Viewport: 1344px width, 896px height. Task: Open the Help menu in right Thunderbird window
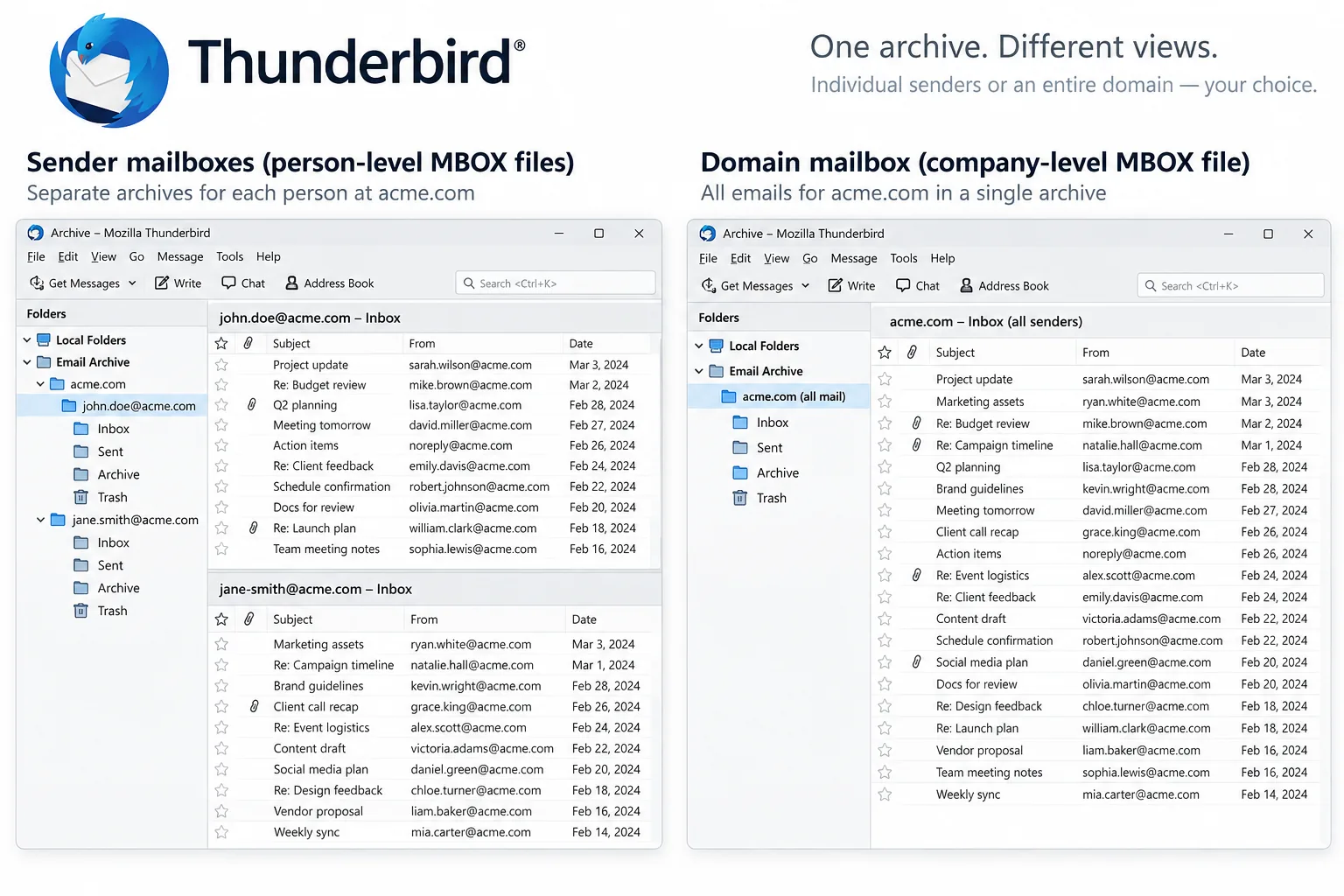click(942, 258)
